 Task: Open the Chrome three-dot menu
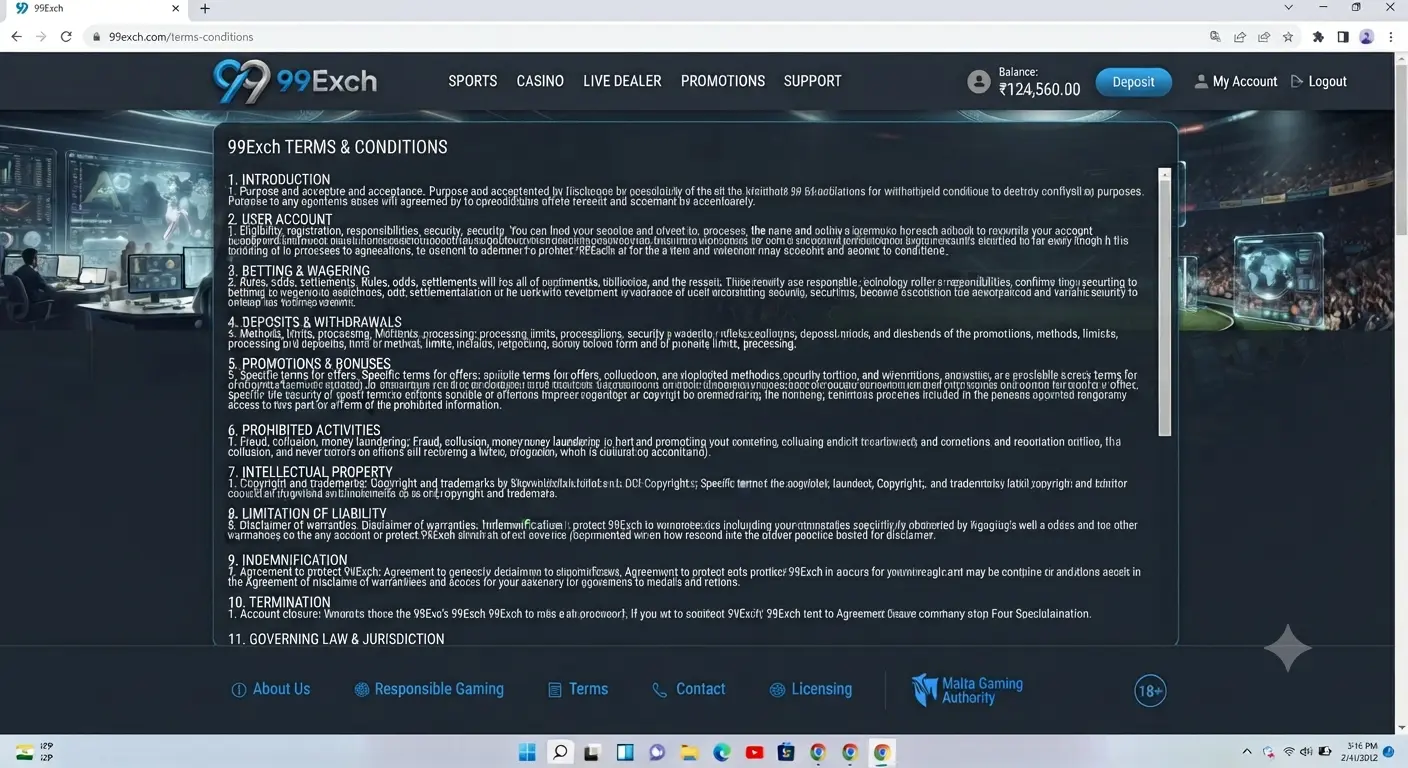click(1391, 36)
